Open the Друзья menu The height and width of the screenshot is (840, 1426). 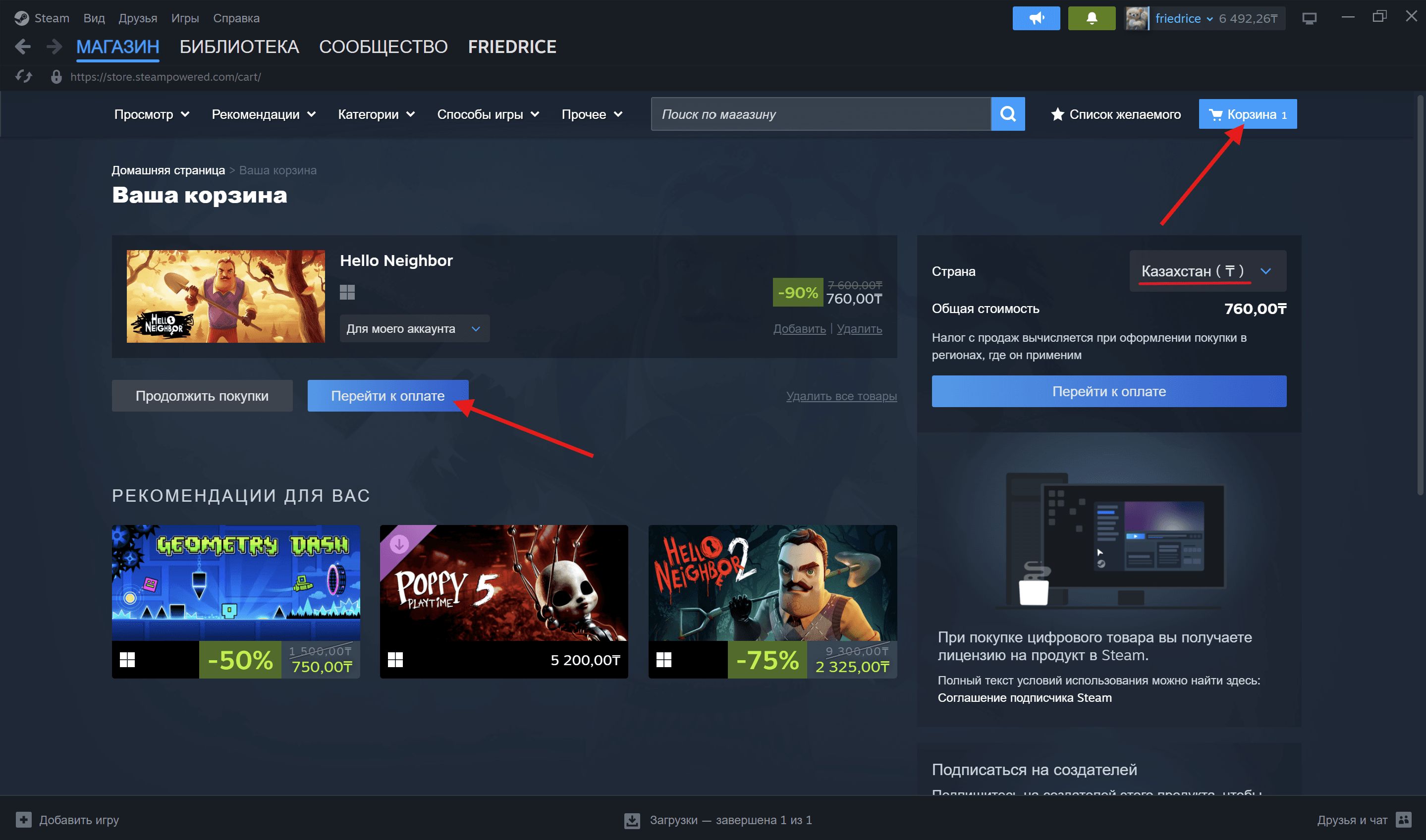click(138, 18)
